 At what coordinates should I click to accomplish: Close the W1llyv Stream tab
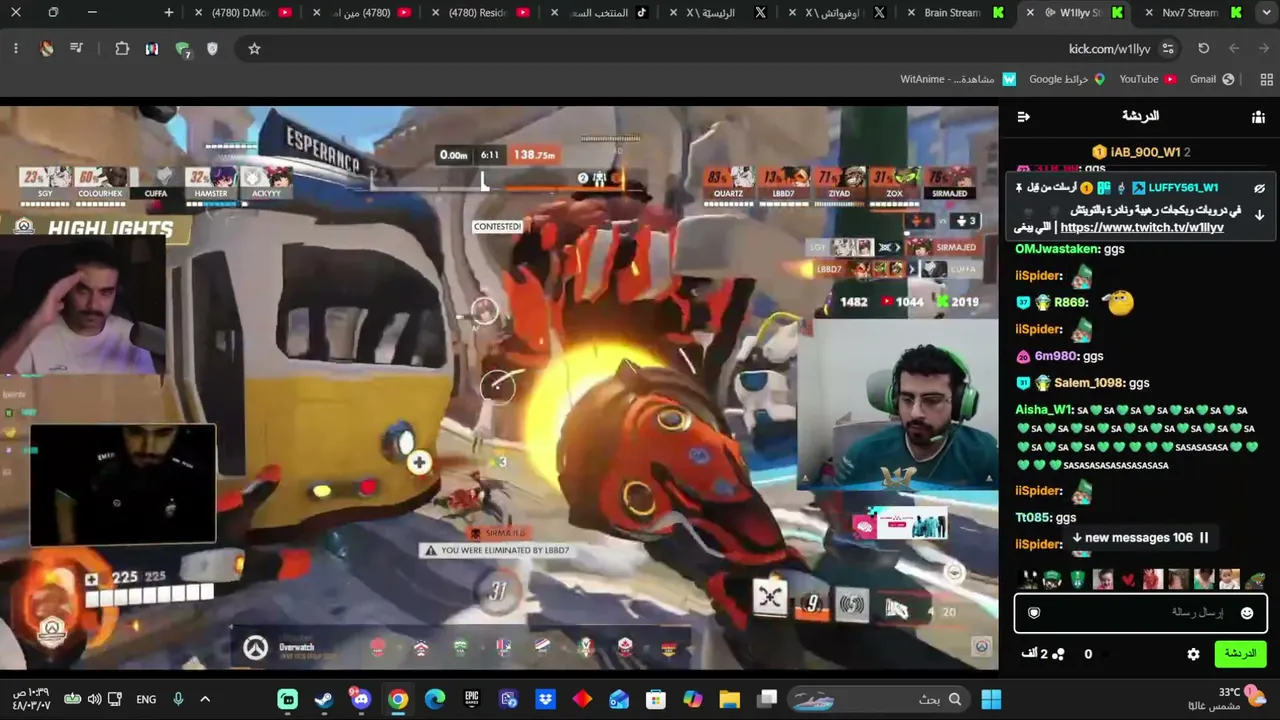pos(1030,13)
